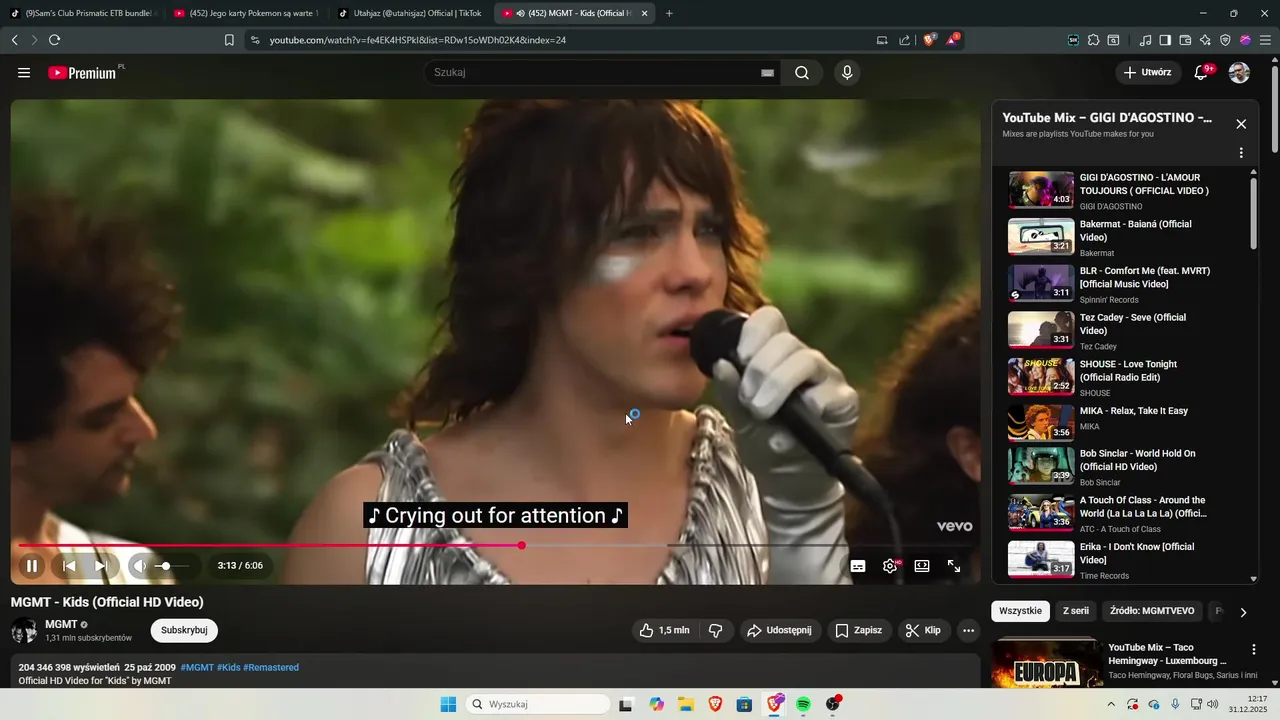Open Spotify from Windows taskbar
Screen dimensions: 1280x720
coord(803,704)
